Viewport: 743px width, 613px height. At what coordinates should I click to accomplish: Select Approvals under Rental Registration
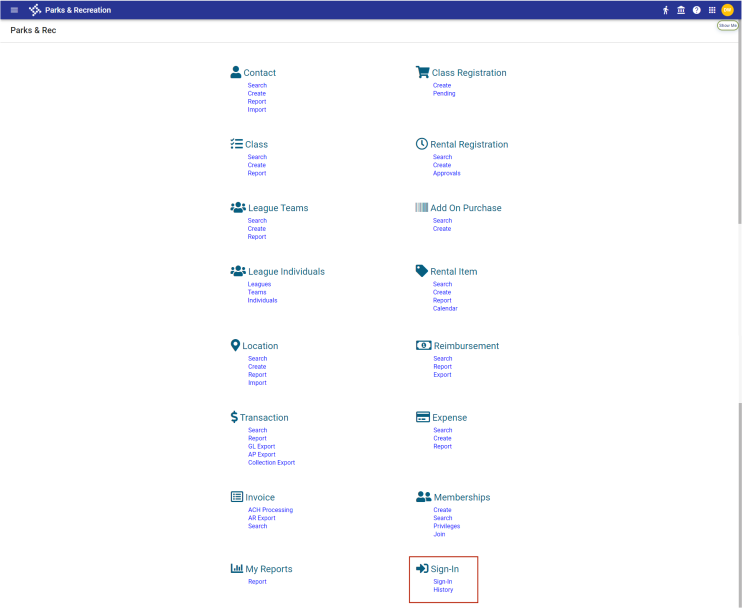(446, 173)
